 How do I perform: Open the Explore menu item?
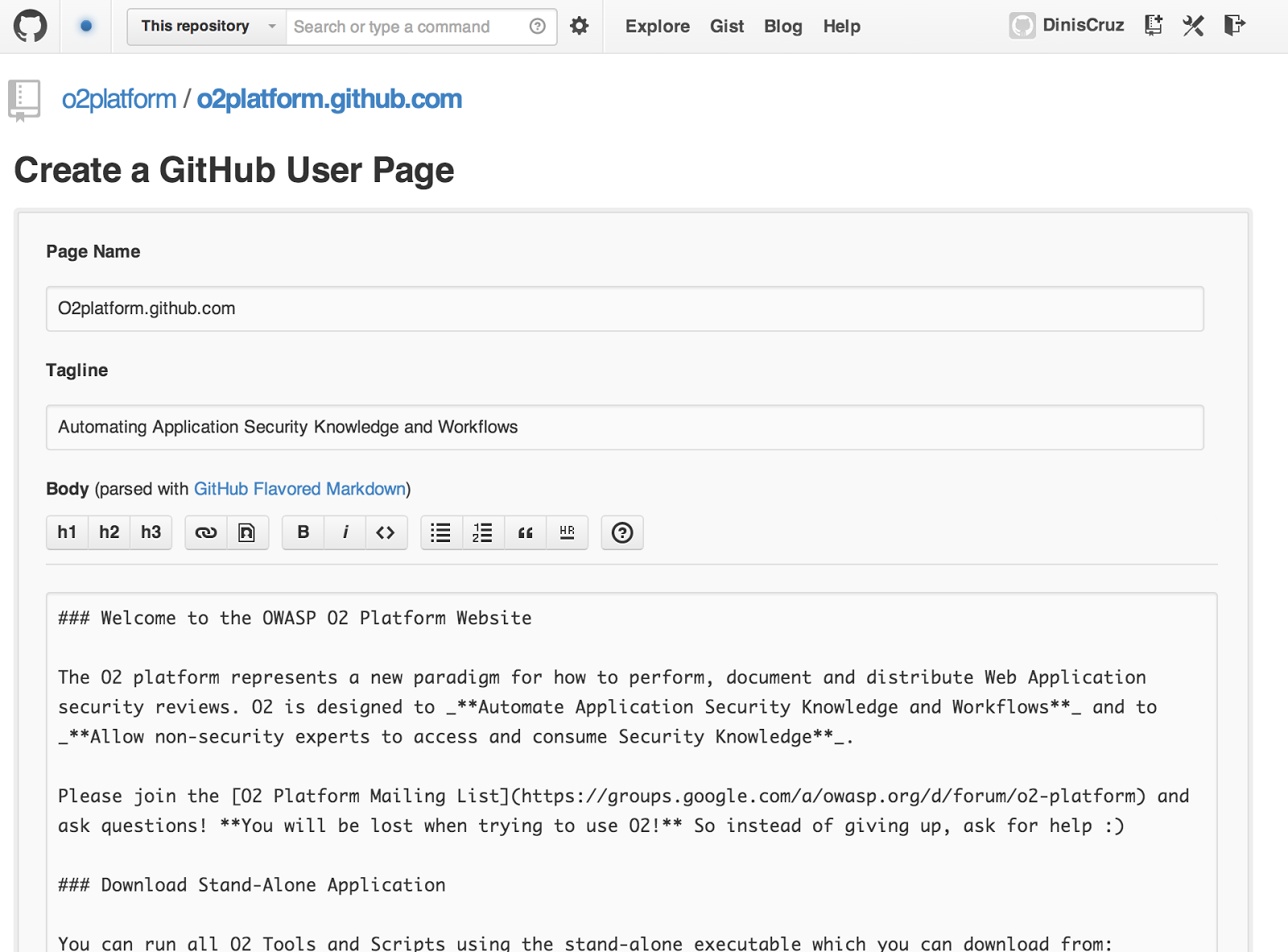tap(657, 27)
